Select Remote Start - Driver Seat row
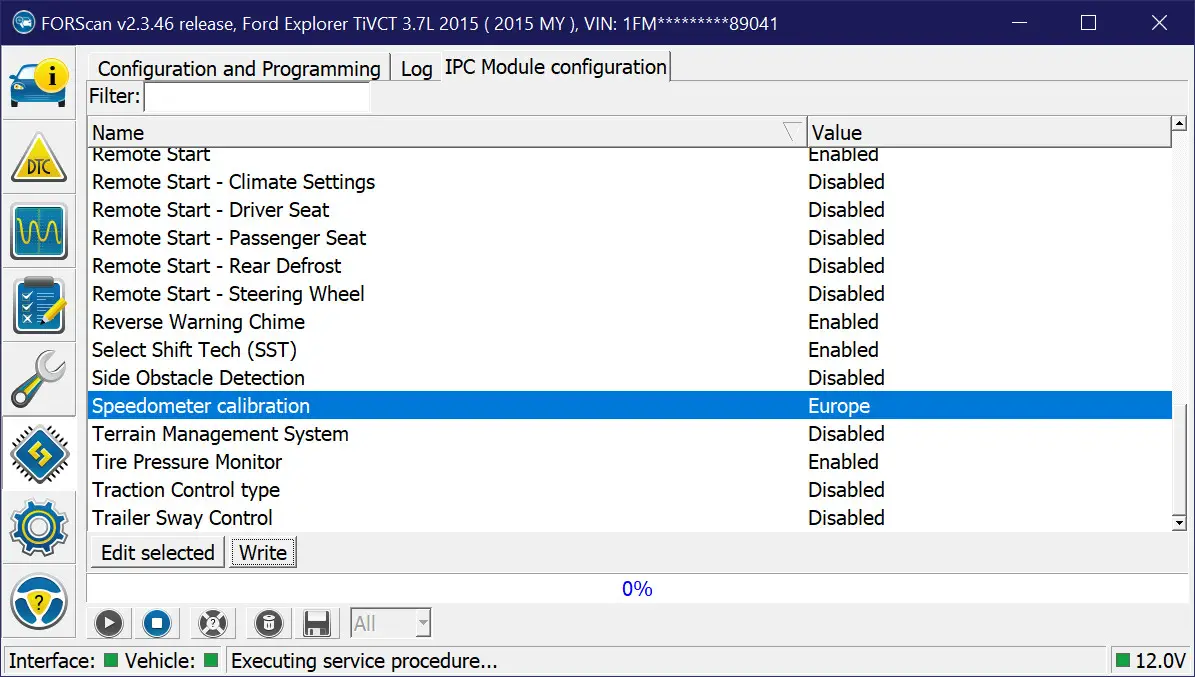The height and width of the screenshot is (677, 1195). (x=630, y=210)
